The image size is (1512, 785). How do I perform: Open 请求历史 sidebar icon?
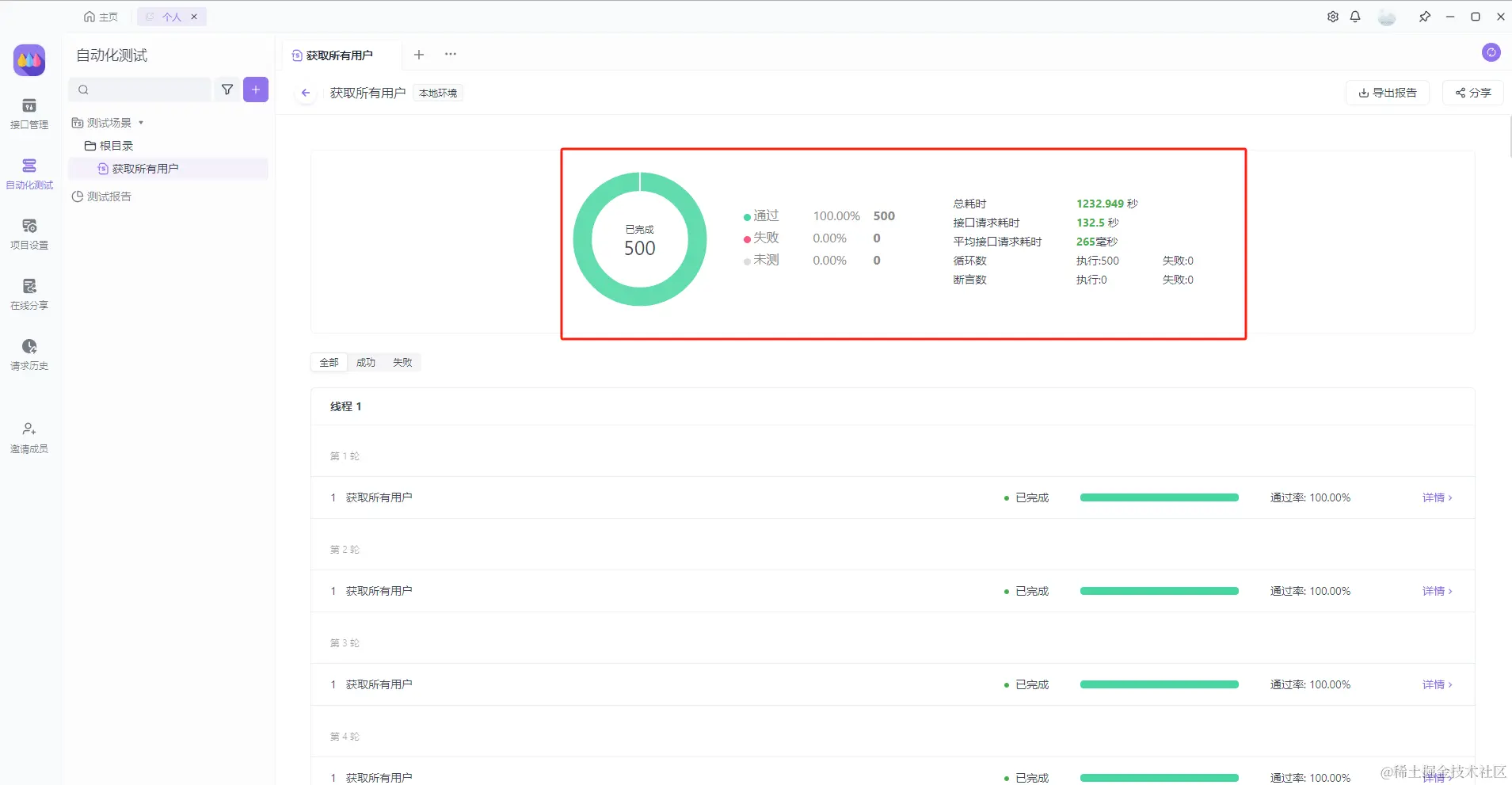[29, 355]
